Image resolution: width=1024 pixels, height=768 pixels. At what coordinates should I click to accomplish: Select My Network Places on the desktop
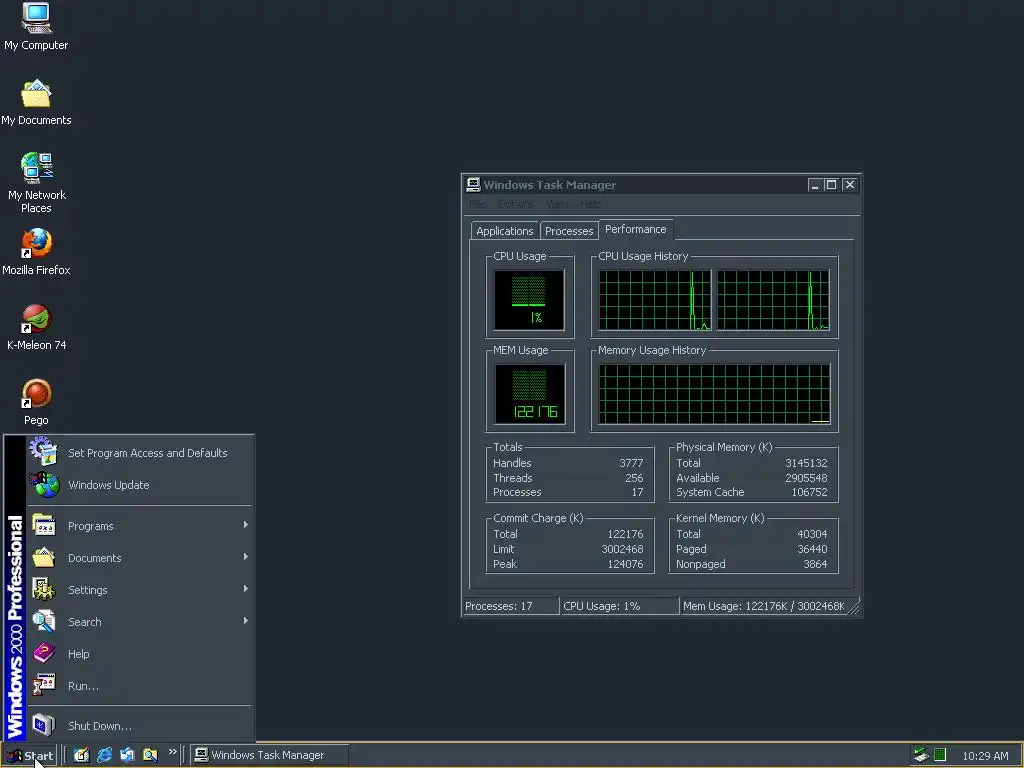pyautogui.click(x=36, y=183)
